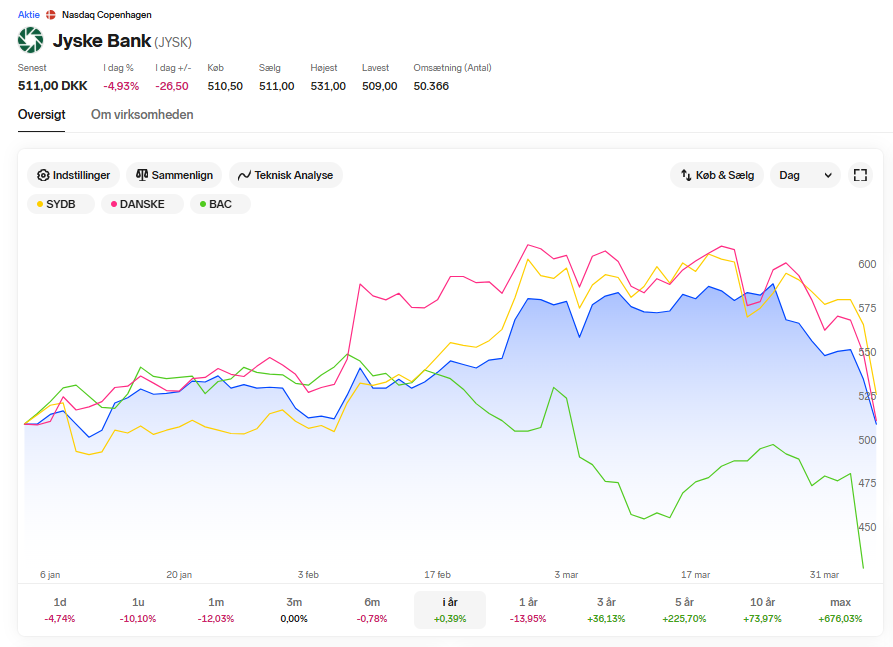Open Indstillinger chart settings

pyautogui.click(x=73, y=175)
